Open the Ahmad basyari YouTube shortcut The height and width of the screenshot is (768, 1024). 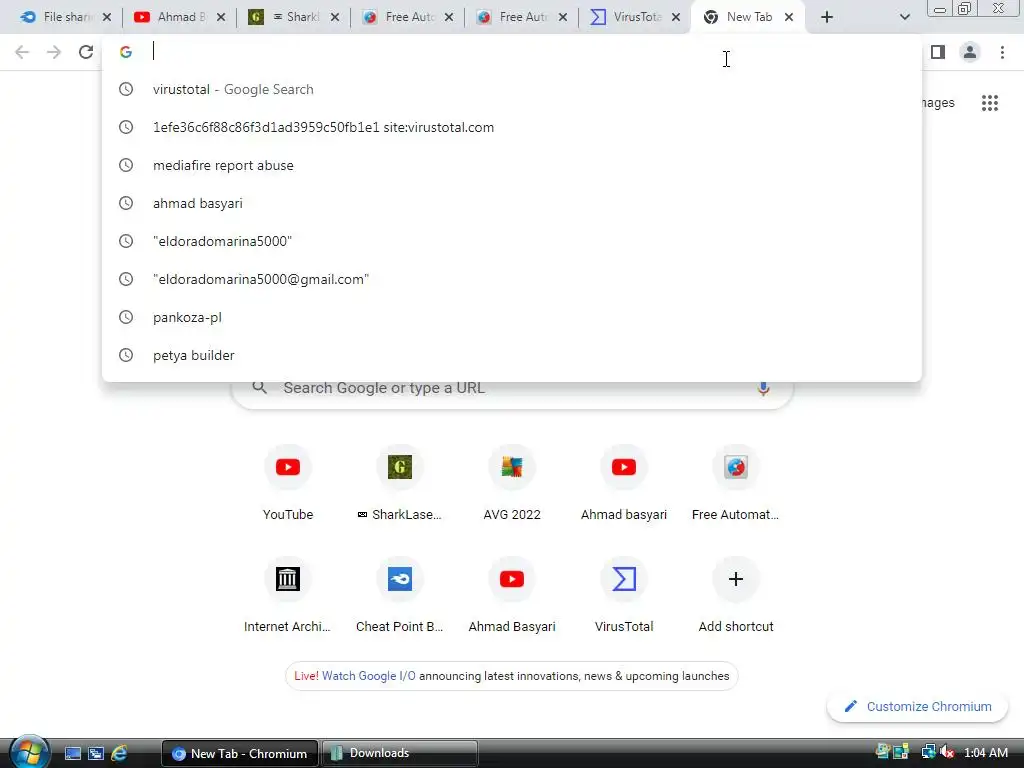(x=624, y=484)
